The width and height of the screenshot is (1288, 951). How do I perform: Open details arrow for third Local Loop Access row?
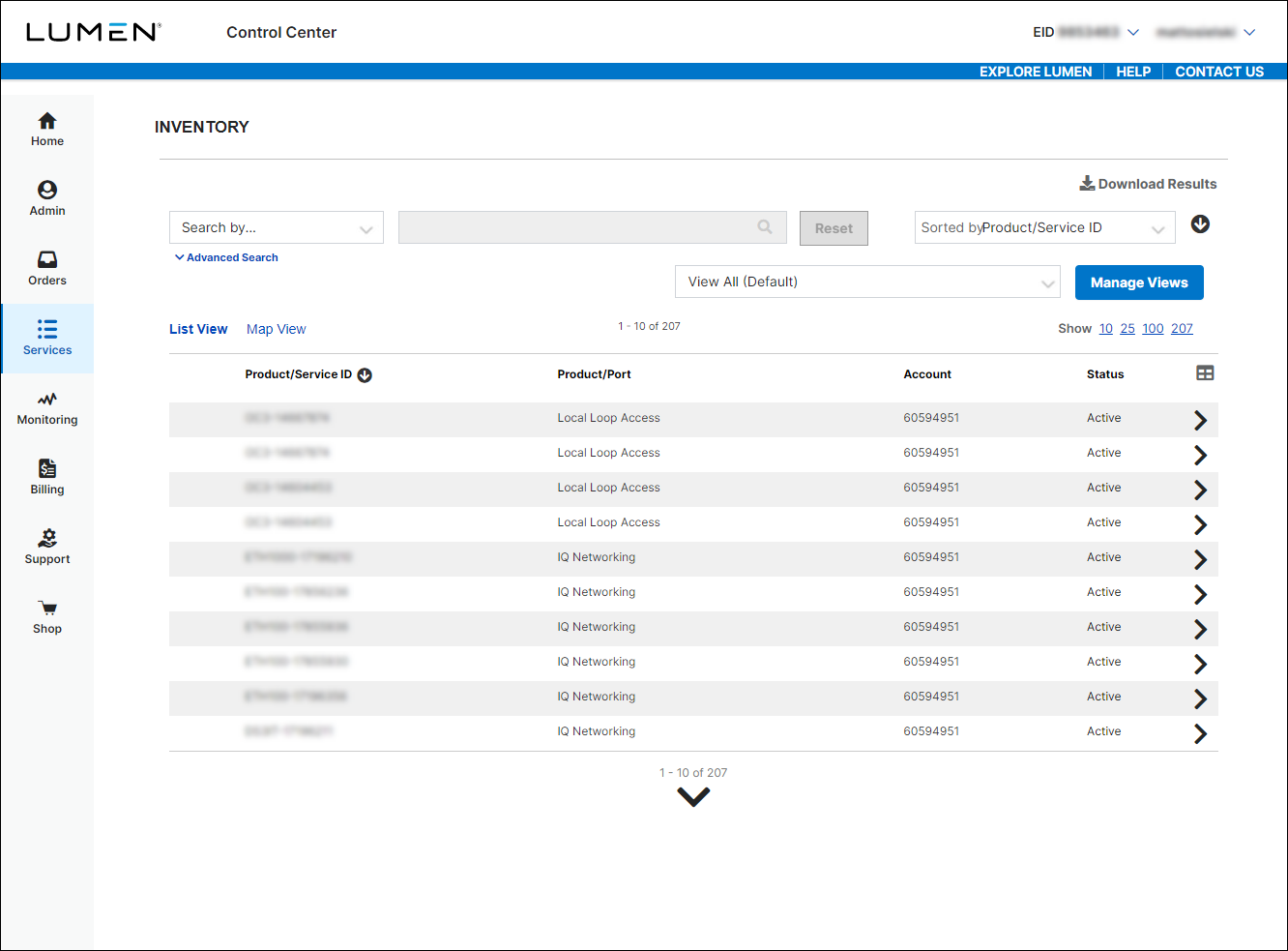(1200, 490)
